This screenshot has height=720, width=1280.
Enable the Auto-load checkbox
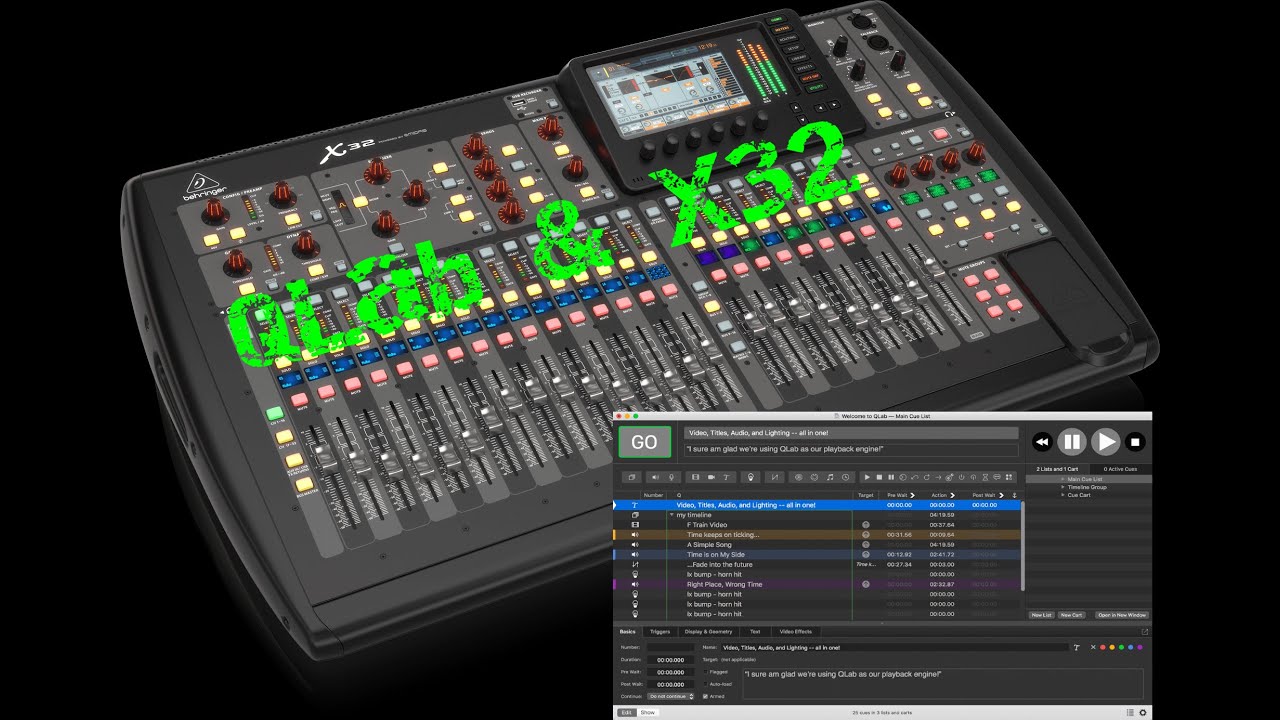click(x=705, y=684)
